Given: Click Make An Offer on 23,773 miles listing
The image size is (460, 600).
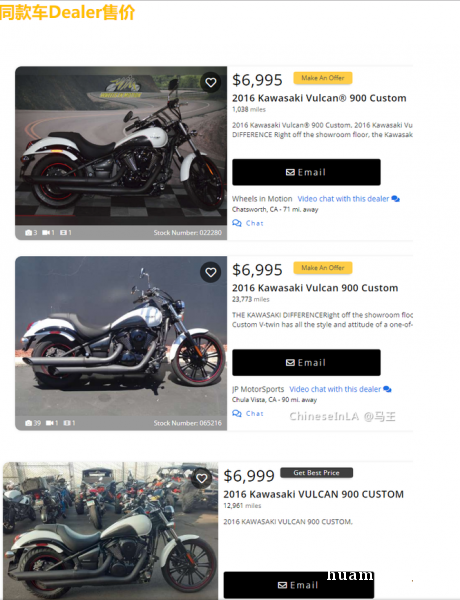Looking at the screenshot, I should coord(323,268).
